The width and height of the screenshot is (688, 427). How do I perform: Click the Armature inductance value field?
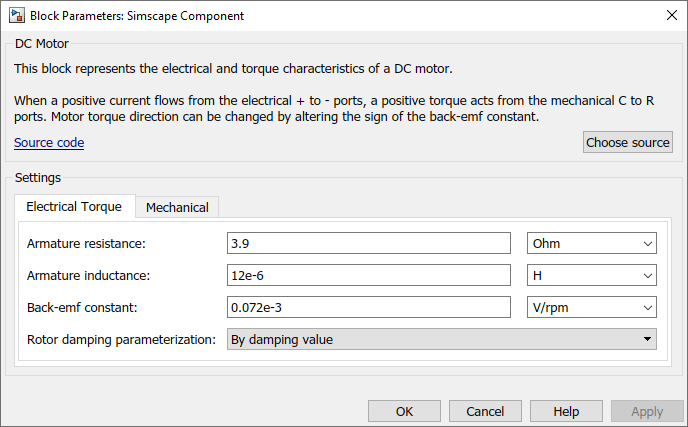(370, 275)
